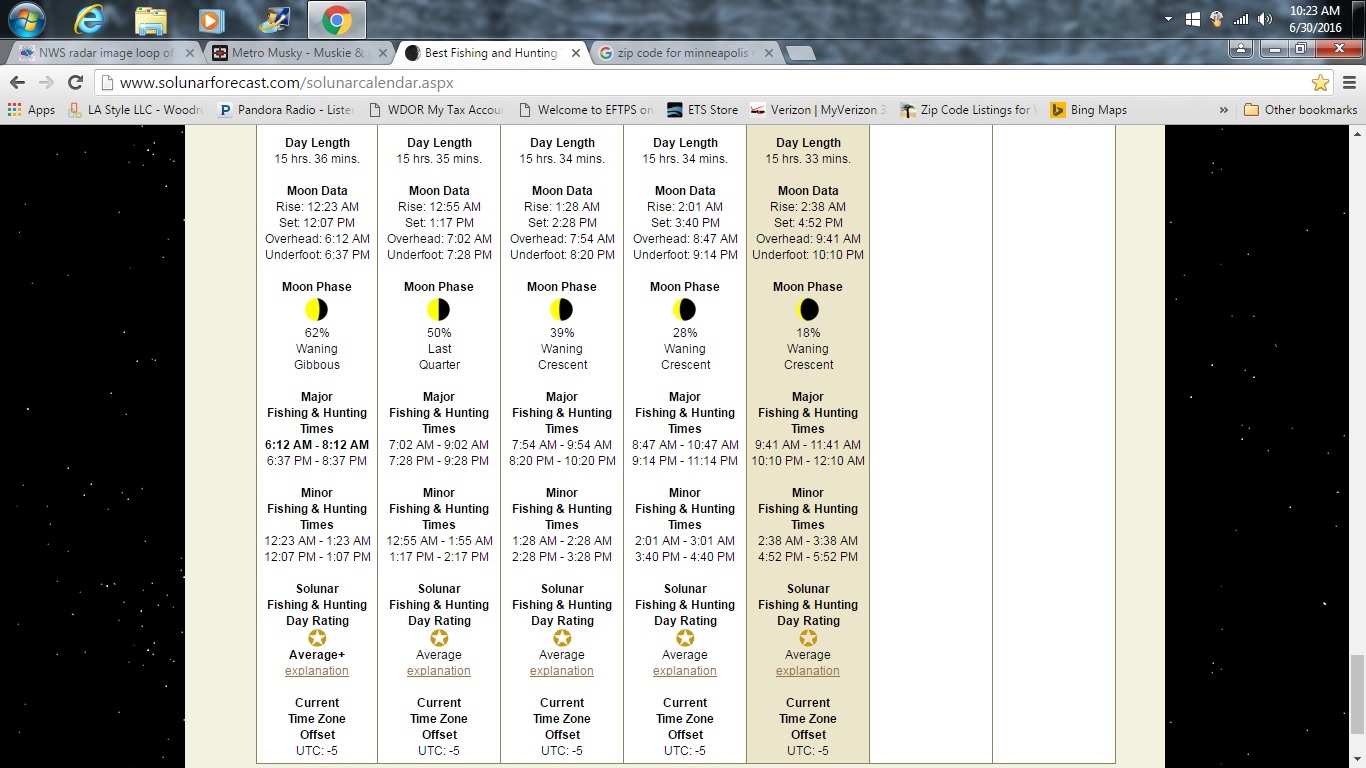Open the Pandora Radio bookmark

point(285,110)
